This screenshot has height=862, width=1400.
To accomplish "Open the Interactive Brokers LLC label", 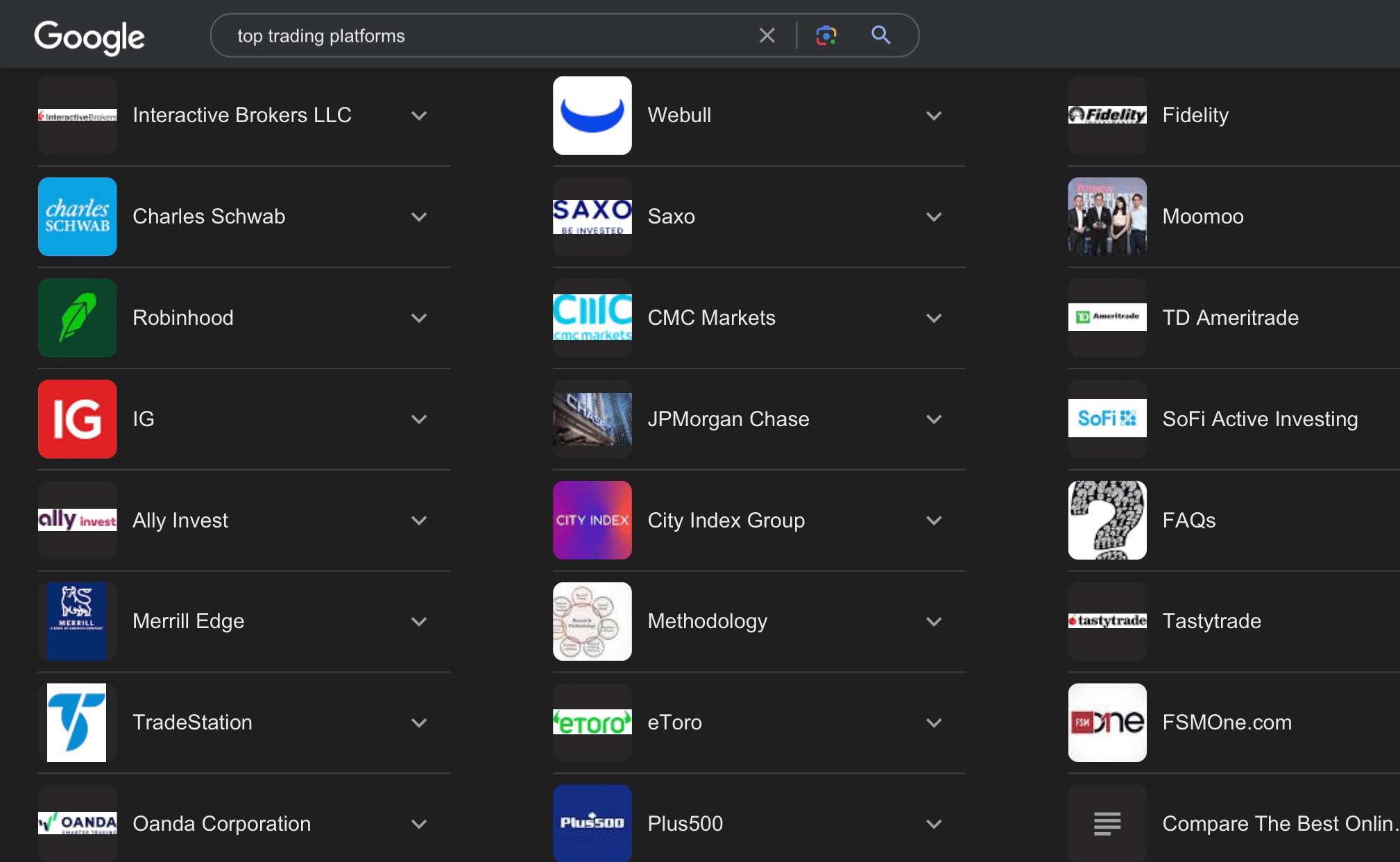I will tap(242, 115).
